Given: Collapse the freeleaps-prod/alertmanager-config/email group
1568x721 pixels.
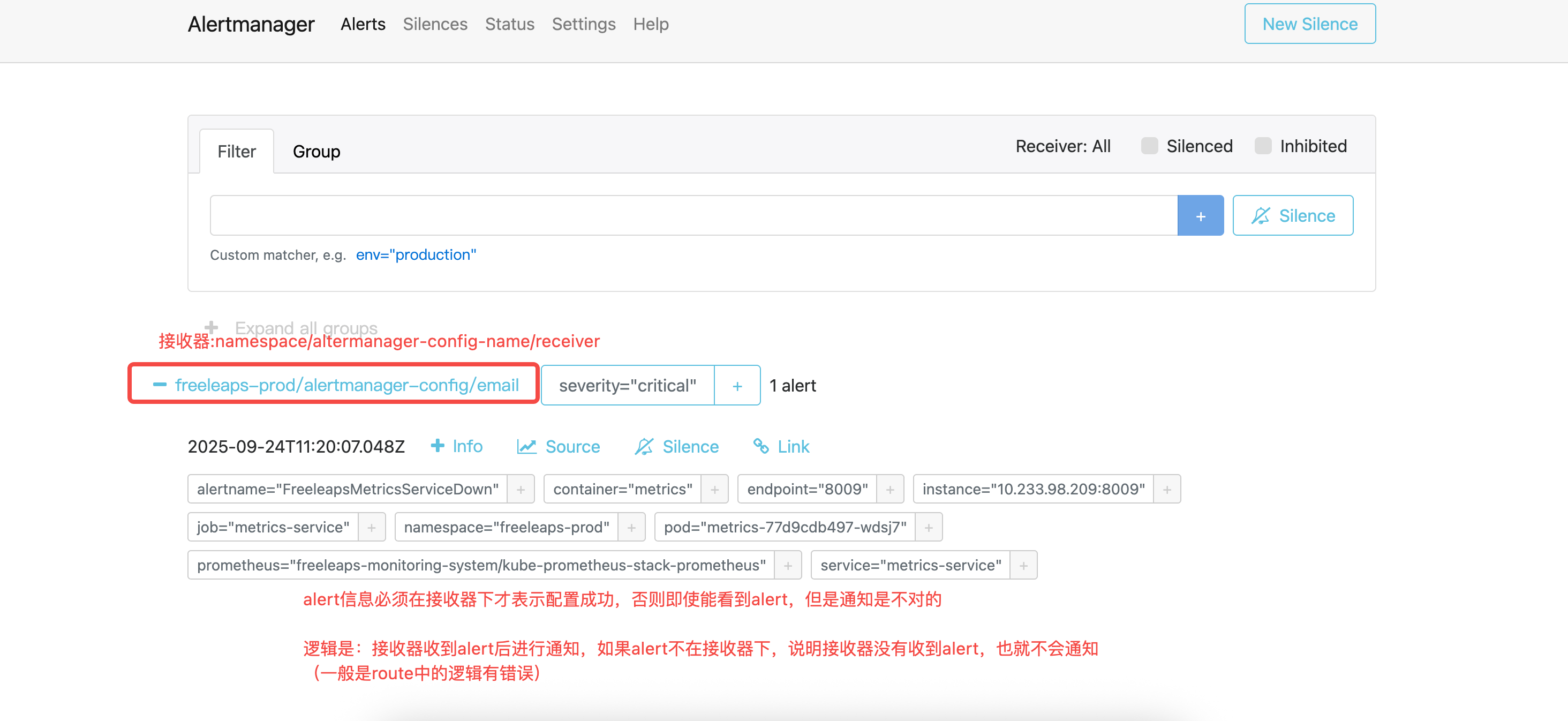Looking at the screenshot, I should (160, 385).
